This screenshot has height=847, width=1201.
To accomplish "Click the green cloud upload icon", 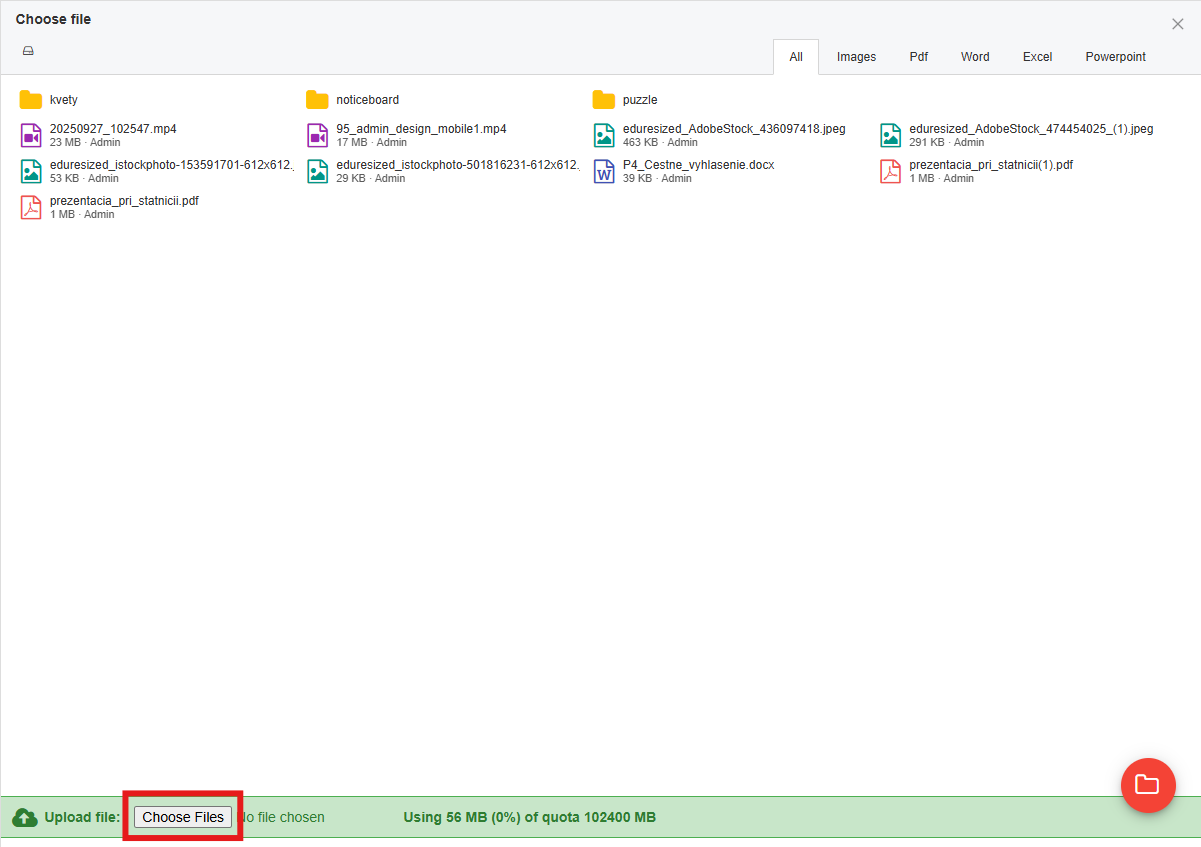I will [25, 817].
